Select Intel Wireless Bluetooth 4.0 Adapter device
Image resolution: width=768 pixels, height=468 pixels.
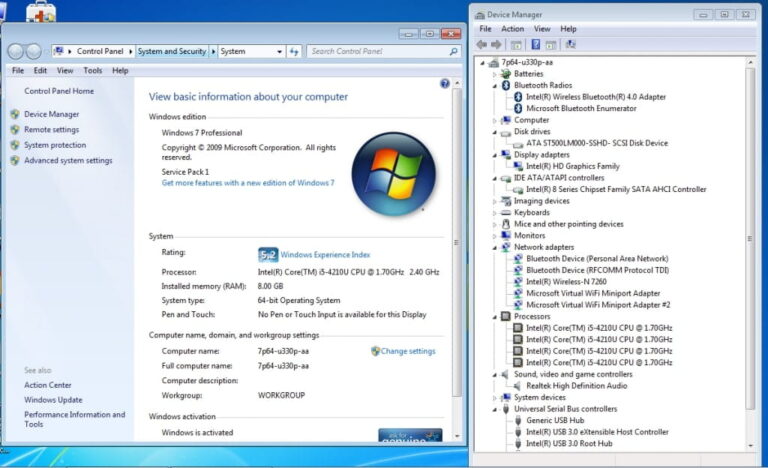[x=595, y=97]
